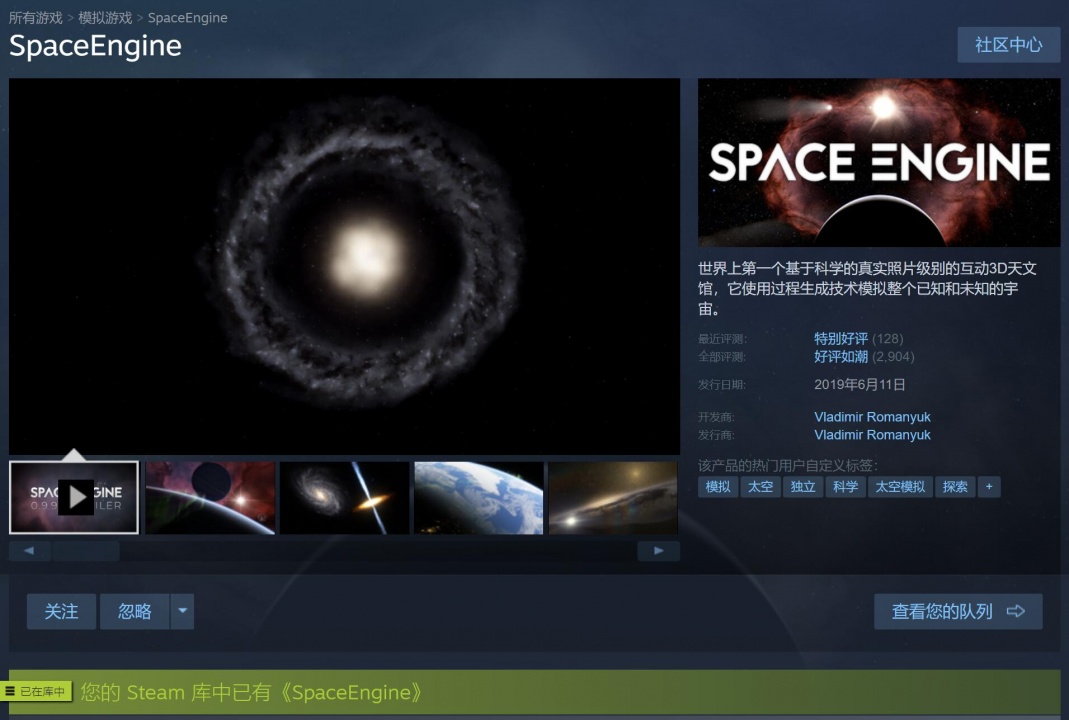This screenshot has width=1069, height=720.
Task: Select the spiral galaxy and pulsar thumbnail
Action: coord(344,498)
